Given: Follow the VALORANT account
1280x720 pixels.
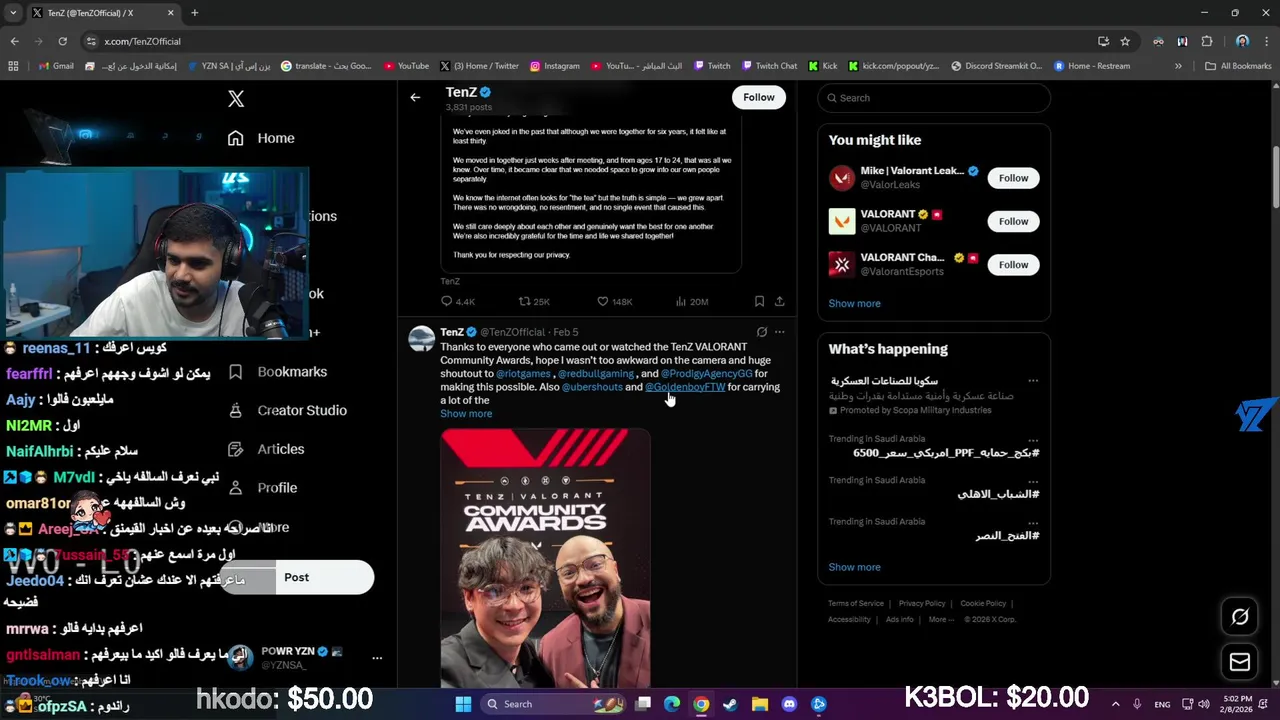Looking at the screenshot, I should tap(1013, 221).
